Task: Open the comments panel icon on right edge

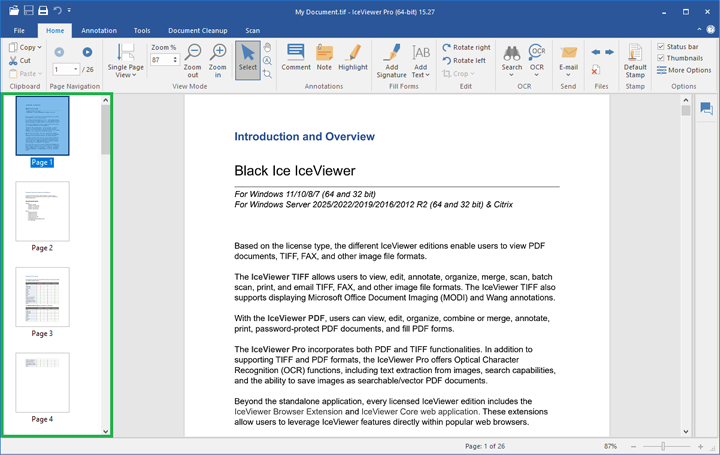Action: click(706, 109)
